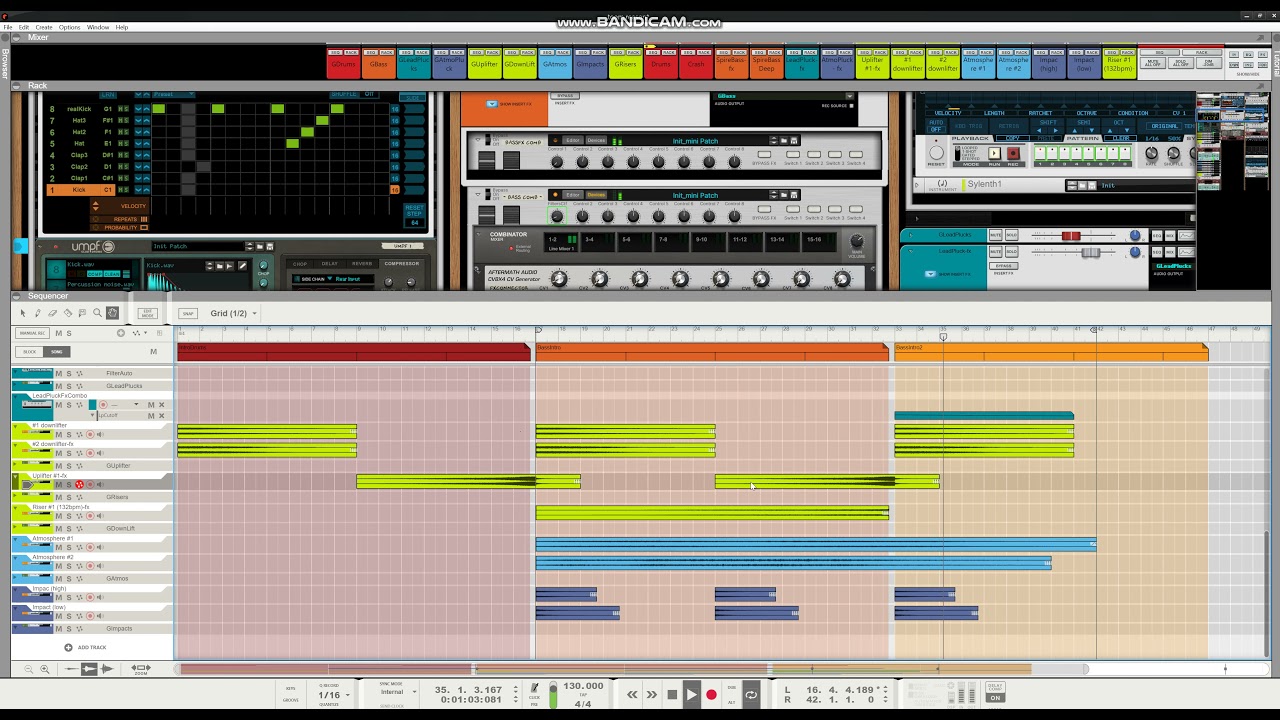Collapse the LeadPluckFxCombo track
Screen dimensions: 1280x720
pyautogui.click(x=16, y=396)
